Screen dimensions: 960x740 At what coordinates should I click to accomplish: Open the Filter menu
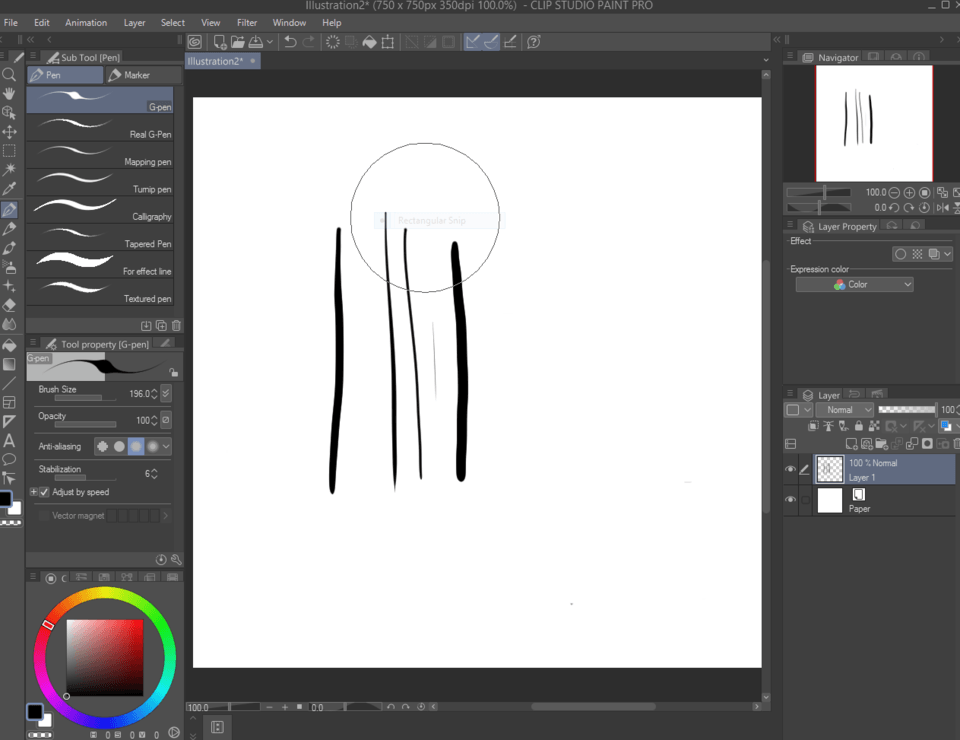[x=247, y=21]
